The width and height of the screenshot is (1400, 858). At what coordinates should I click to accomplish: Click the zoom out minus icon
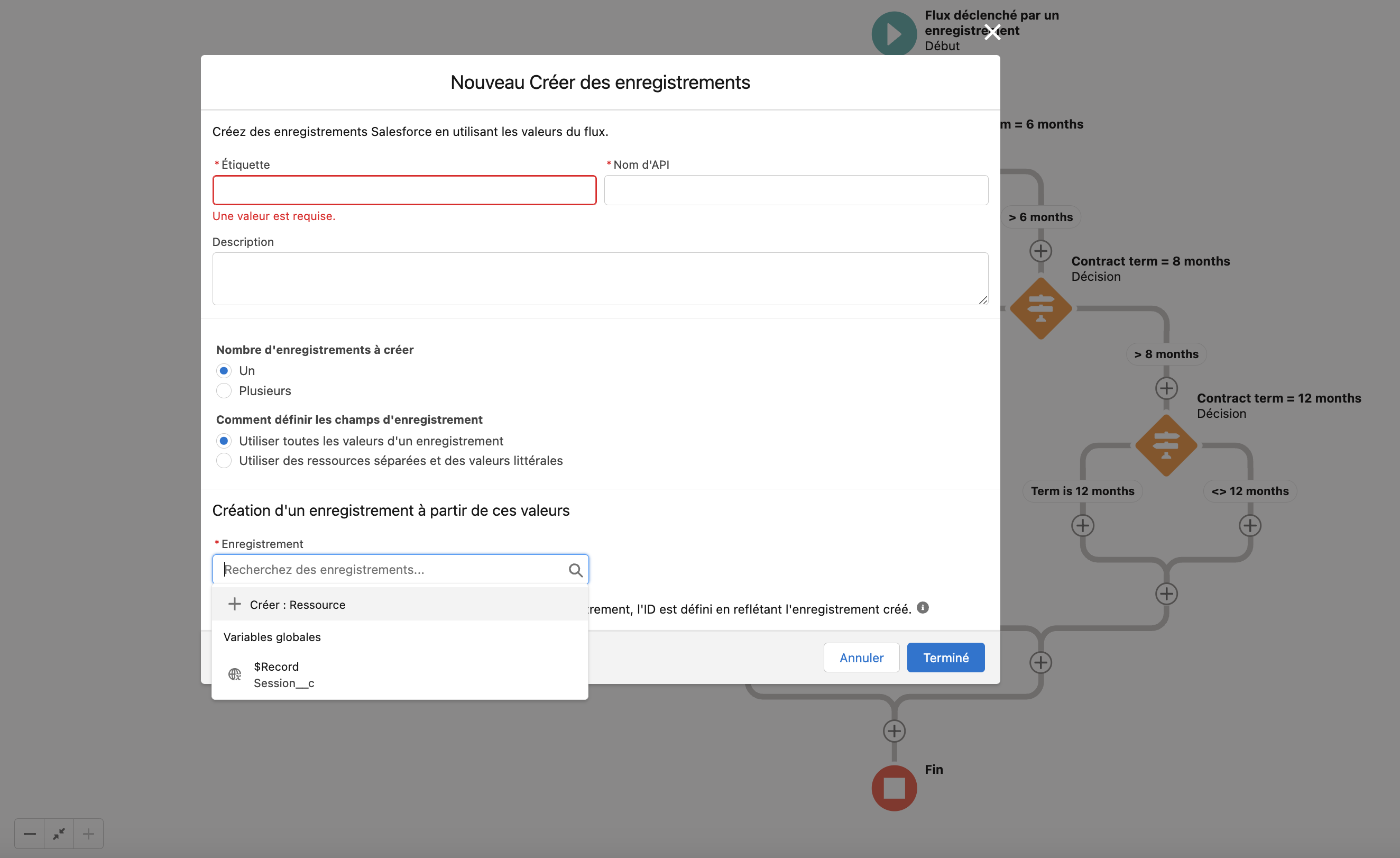click(30, 834)
